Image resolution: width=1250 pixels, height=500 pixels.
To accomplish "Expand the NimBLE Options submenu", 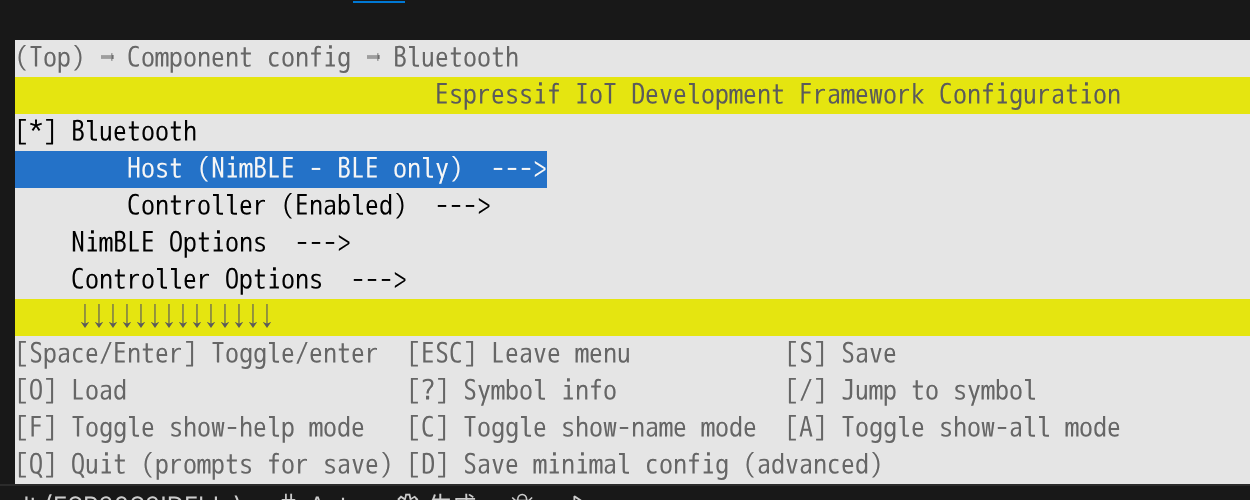I will click(x=210, y=243).
